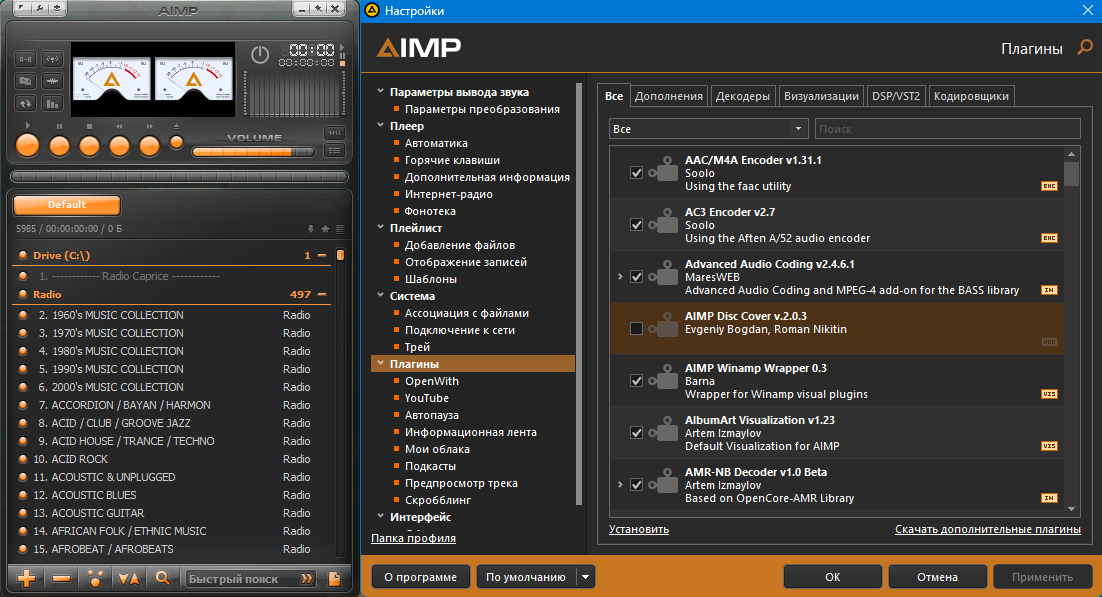1102x597 pixels.
Task: Switch to the Декодеры tab
Action: point(742,96)
